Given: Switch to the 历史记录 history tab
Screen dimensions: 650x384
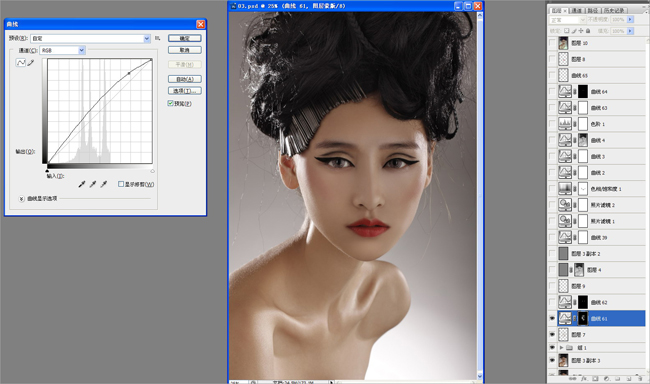Looking at the screenshot, I should (614, 10).
